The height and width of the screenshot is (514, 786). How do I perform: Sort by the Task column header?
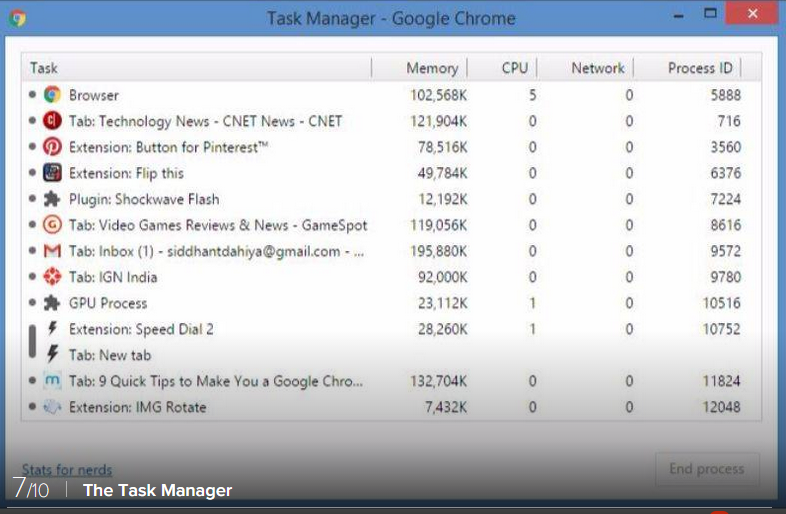[x=196, y=68]
